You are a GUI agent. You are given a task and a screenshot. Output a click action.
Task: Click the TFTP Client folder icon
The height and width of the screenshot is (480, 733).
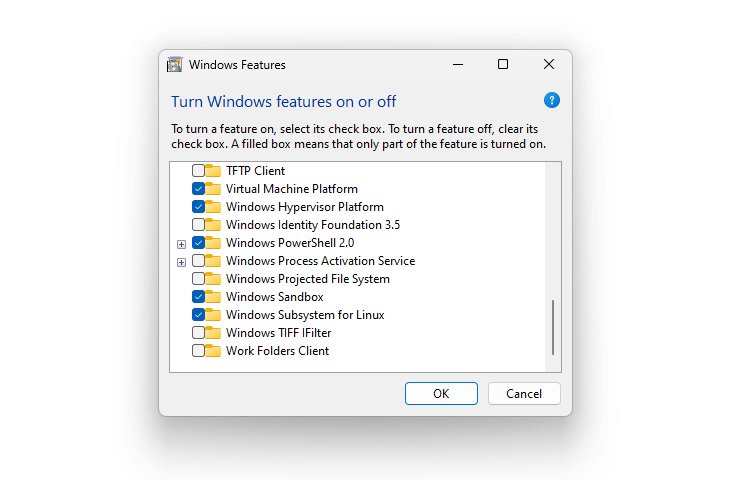pos(213,171)
